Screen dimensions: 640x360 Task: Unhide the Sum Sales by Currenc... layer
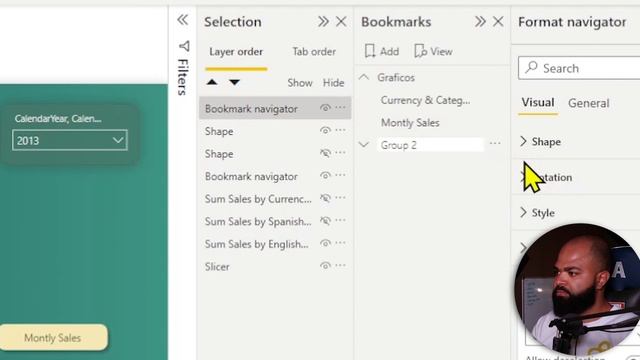(x=325, y=198)
